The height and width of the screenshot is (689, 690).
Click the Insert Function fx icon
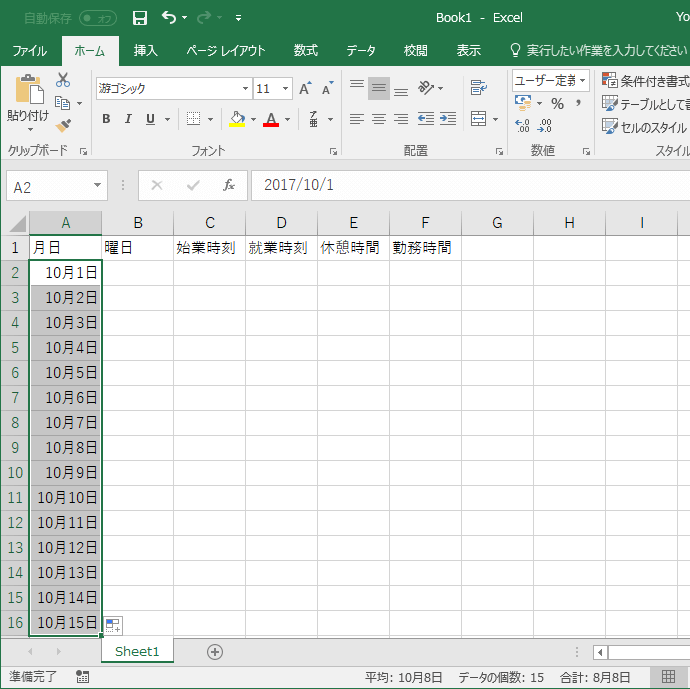(x=229, y=185)
